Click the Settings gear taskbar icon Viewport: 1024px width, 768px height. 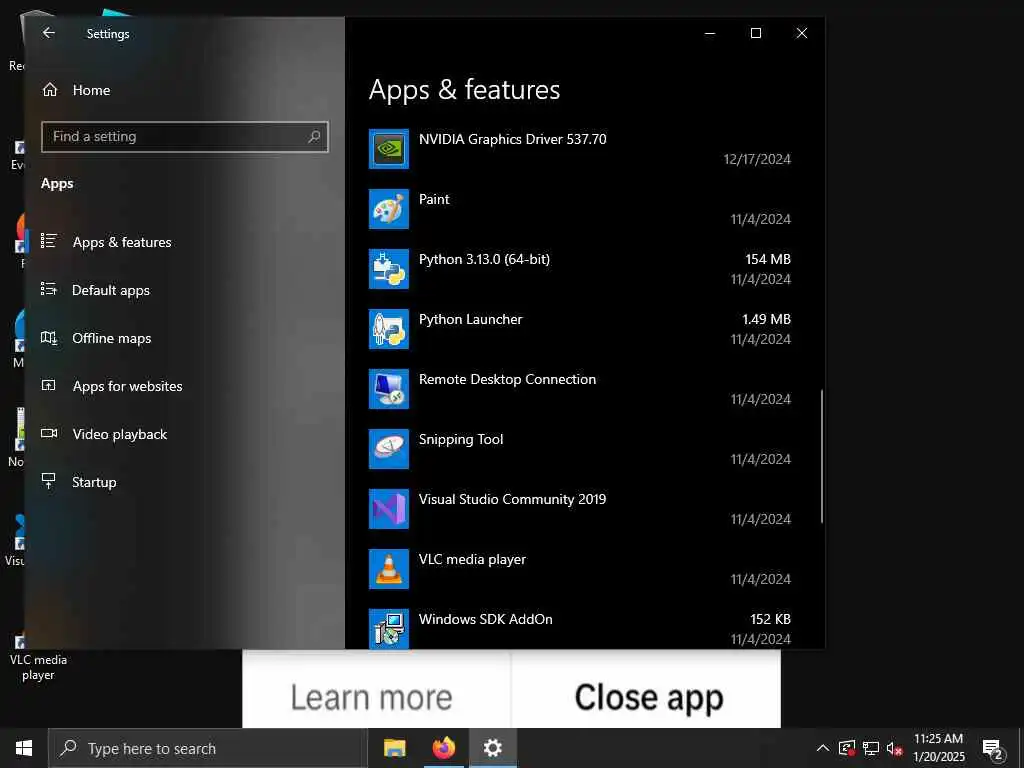[x=492, y=748]
